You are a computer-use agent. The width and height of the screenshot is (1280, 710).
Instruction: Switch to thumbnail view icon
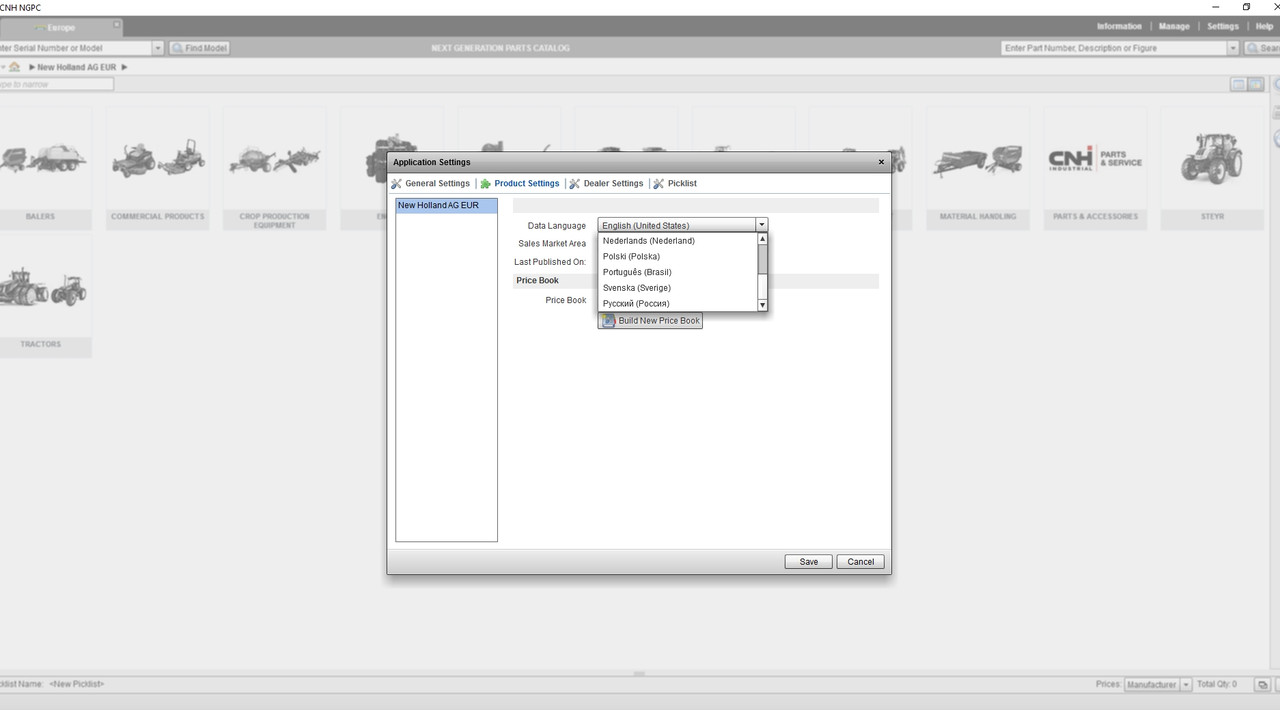(x=1255, y=85)
